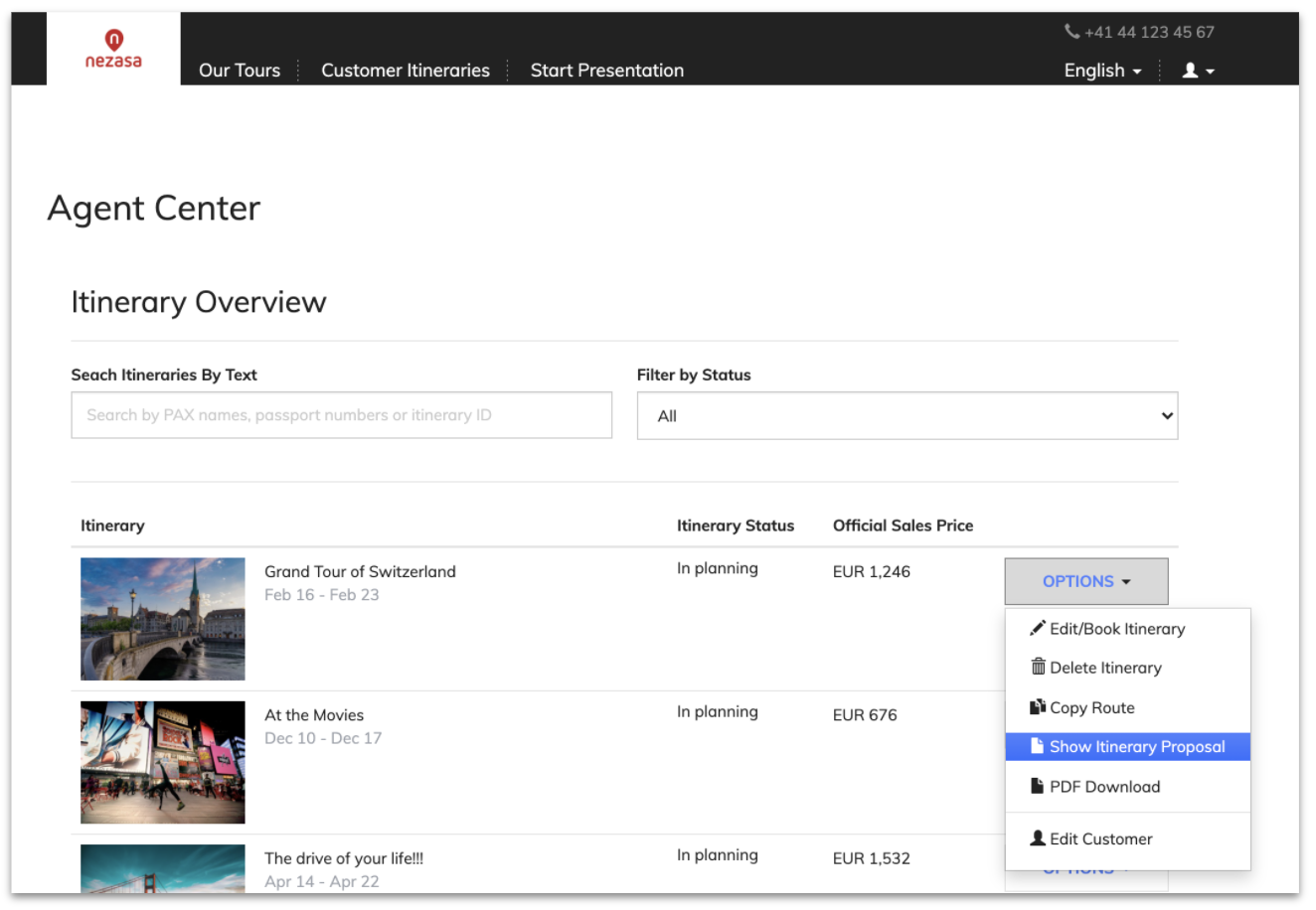Open the Filter by Status dropdown
This screenshot has height=910, width=1316.
[907, 415]
